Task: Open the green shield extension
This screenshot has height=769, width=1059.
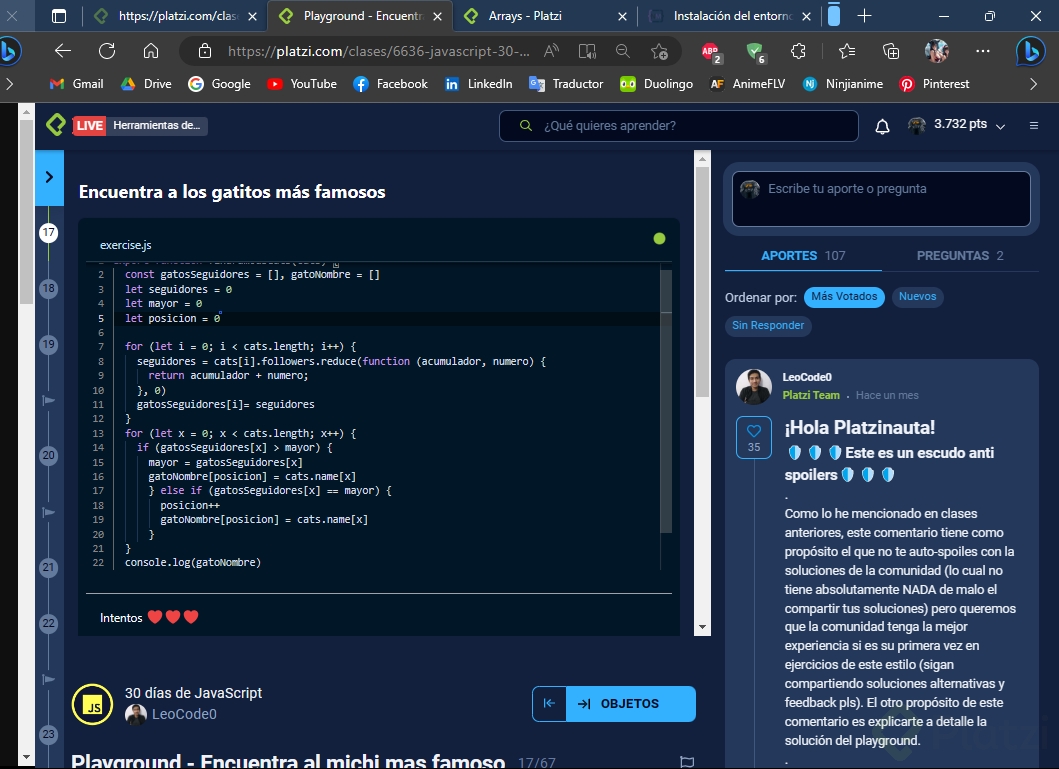Action: tap(755, 51)
